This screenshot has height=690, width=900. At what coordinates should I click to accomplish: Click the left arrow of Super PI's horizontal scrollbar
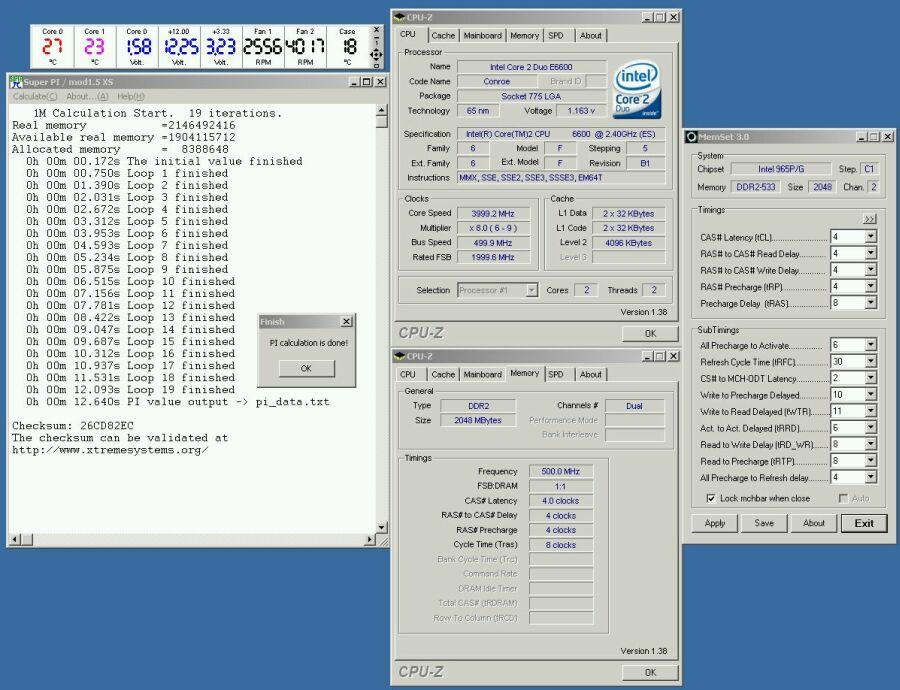[x=15, y=539]
